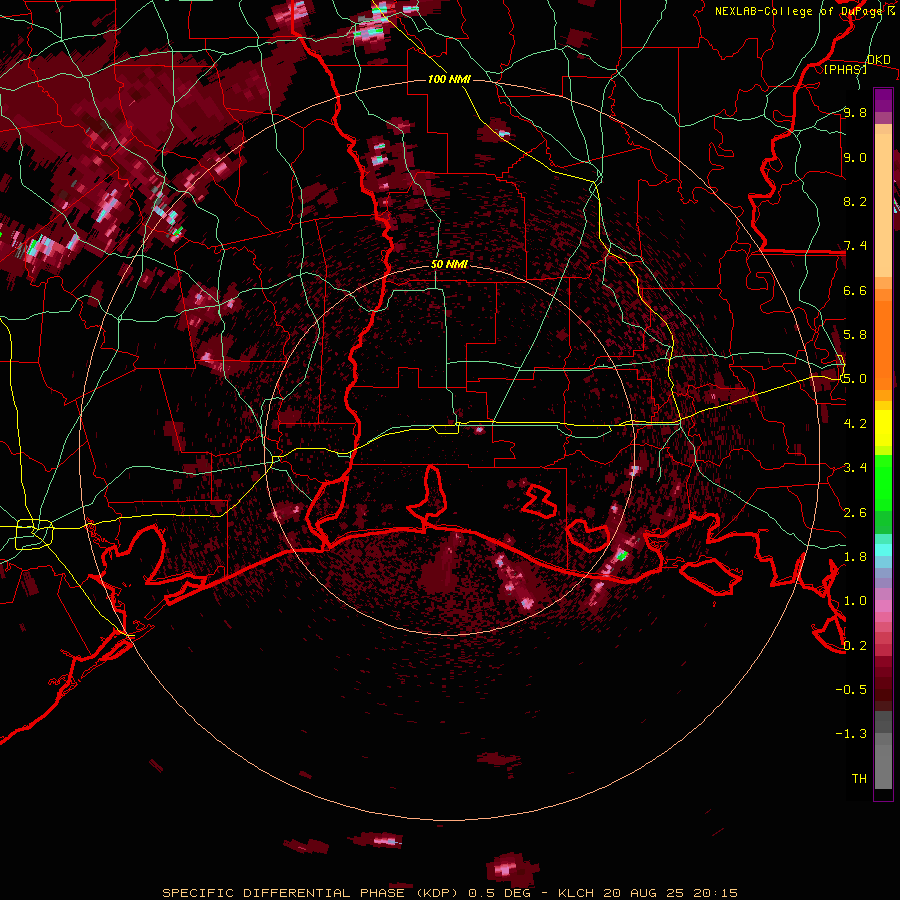Click the 6.6 value on the color scale
This screenshot has height=900, width=900.
point(855,290)
